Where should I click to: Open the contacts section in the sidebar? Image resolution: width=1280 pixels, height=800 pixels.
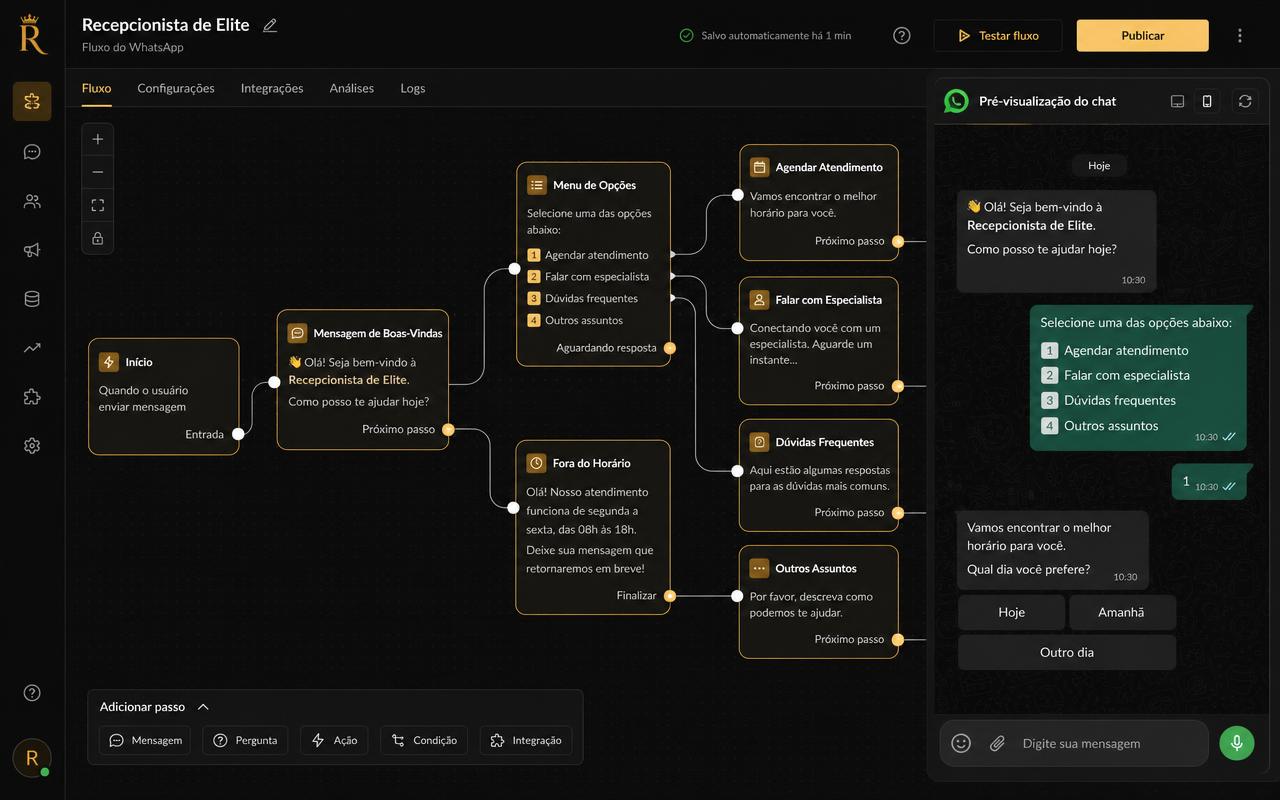[x=32, y=201]
